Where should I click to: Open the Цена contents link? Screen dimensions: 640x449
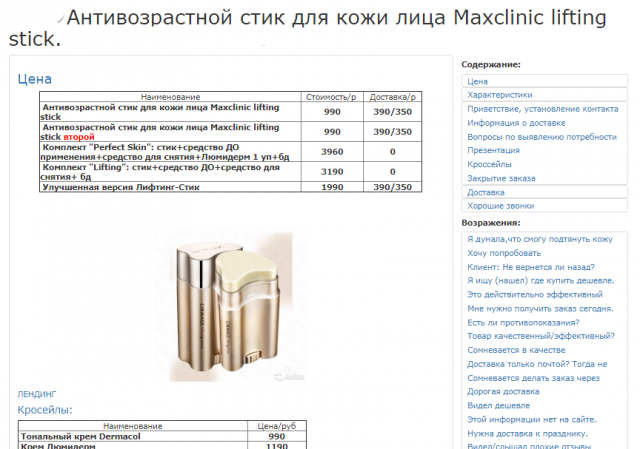pyautogui.click(x=477, y=81)
